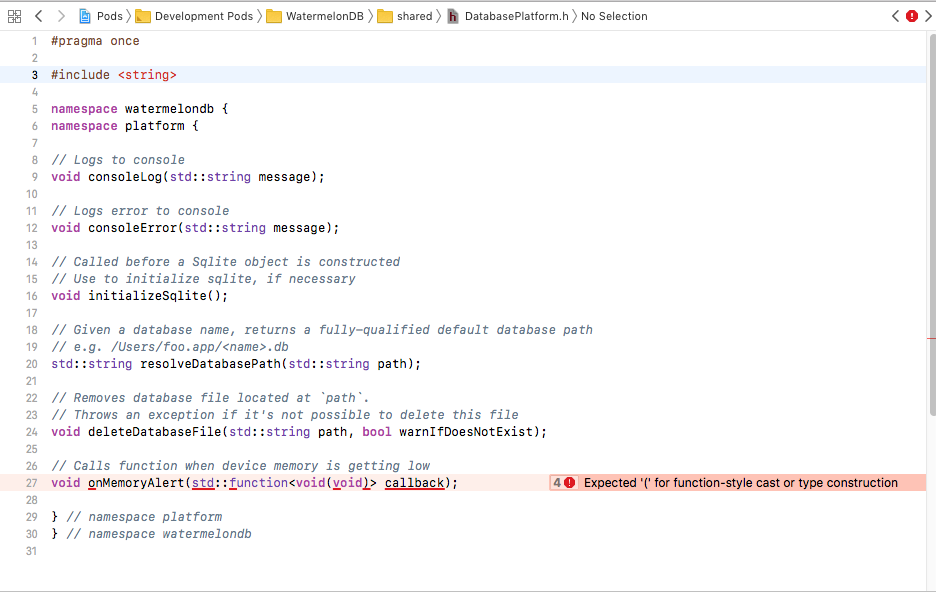
Task: Open the WatermelonDB breadcrumb
Action: (325, 16)
